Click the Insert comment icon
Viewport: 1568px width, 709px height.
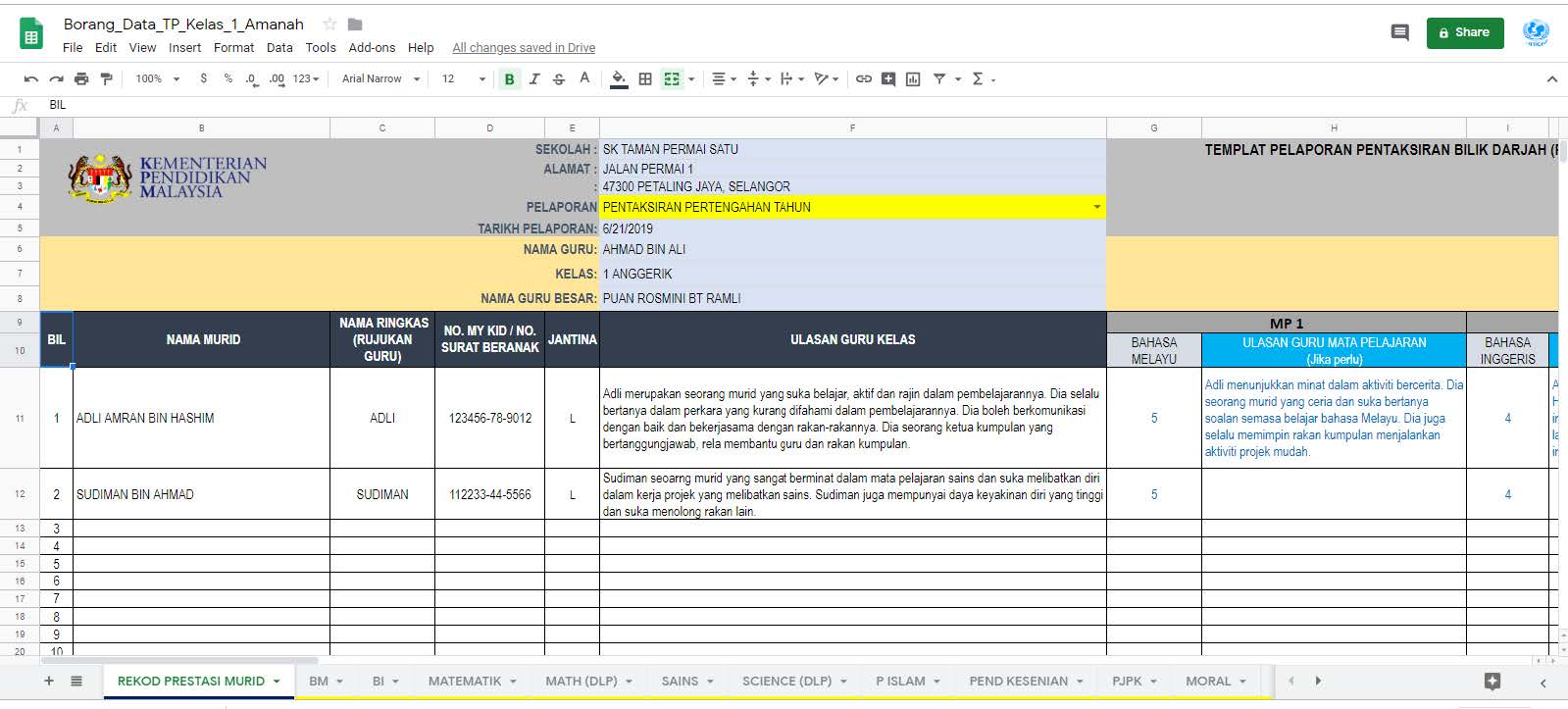point(888,79)
